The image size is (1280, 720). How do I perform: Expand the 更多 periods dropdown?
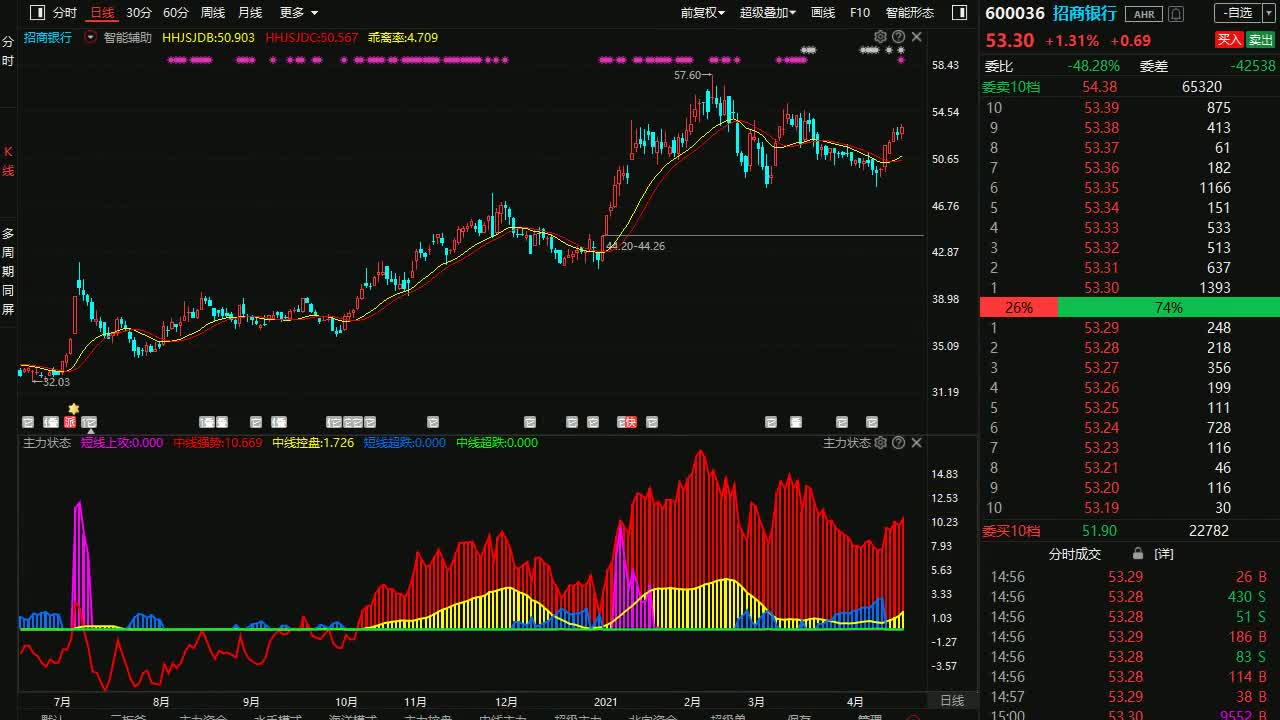(299, 13)
